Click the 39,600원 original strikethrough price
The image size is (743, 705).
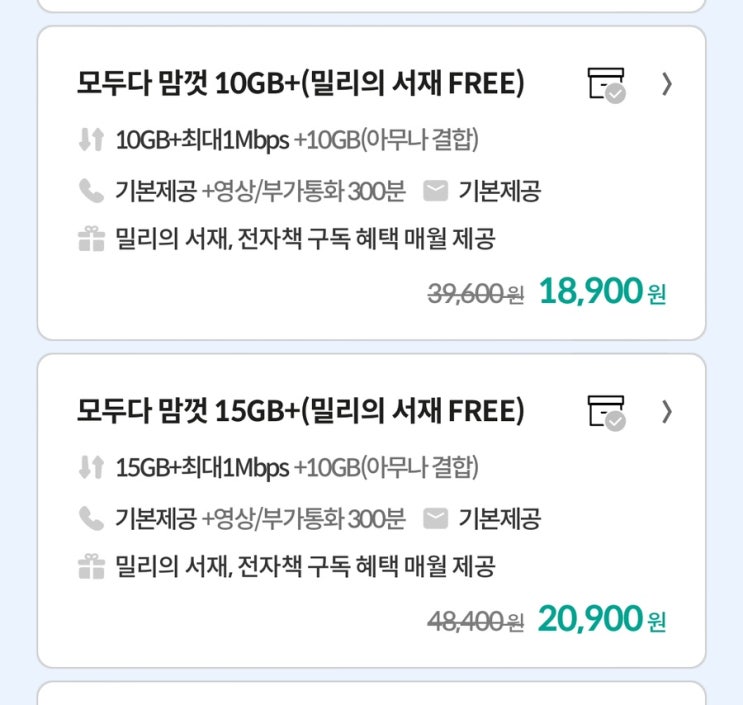click(476, 294)
